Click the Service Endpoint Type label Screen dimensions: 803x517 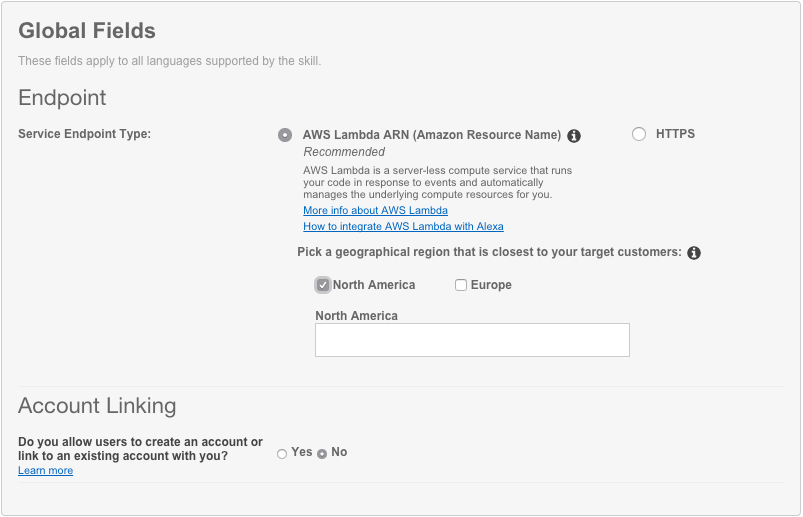pos(84,134)
